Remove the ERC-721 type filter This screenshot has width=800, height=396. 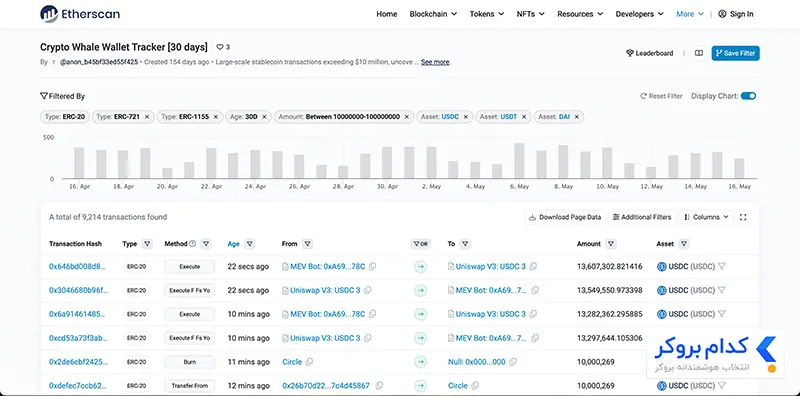click(x=147, y=117)
